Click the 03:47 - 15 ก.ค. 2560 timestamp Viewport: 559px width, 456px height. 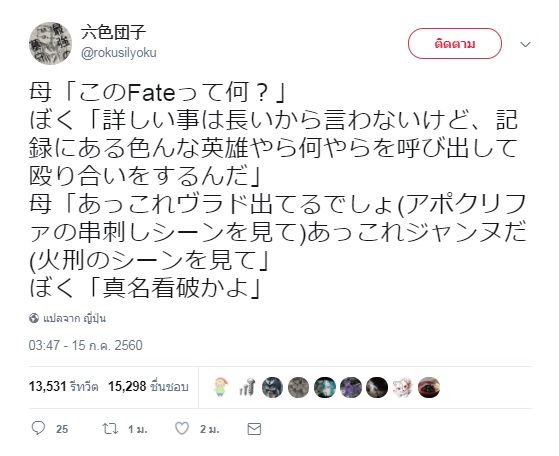click(86, 345)
